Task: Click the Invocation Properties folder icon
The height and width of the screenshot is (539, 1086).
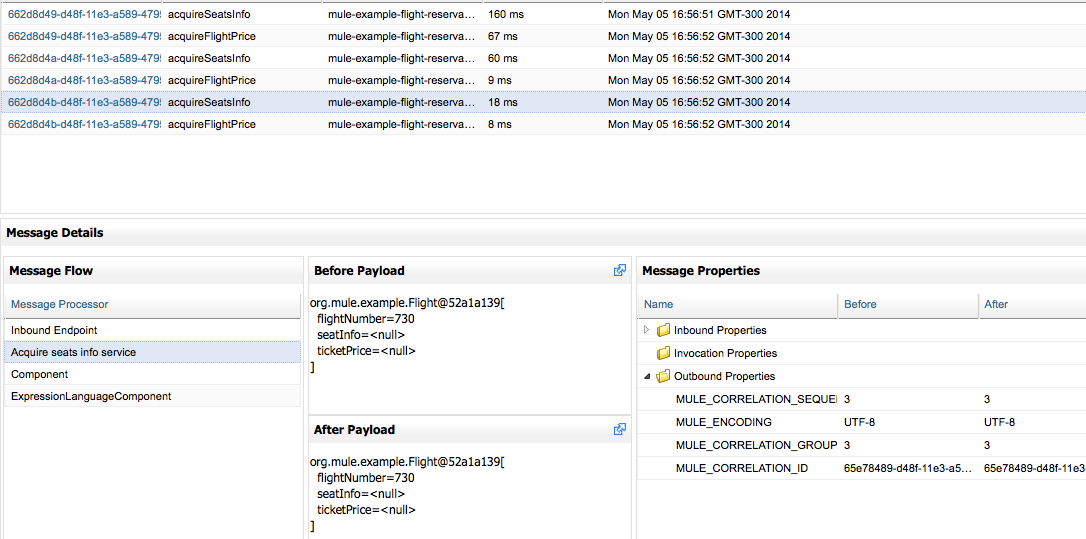Action: (x=663, y=353)
